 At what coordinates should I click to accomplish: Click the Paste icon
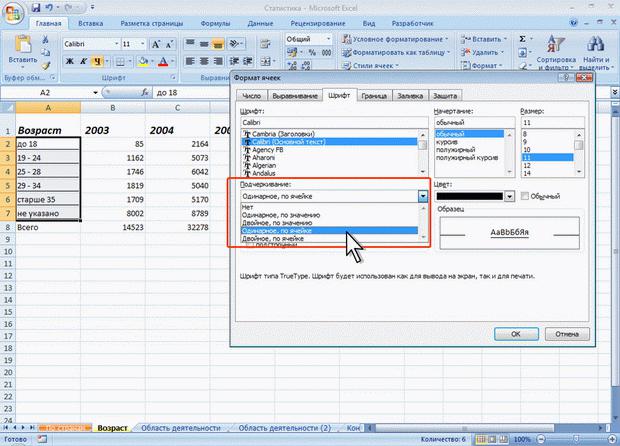pos(23,44)
